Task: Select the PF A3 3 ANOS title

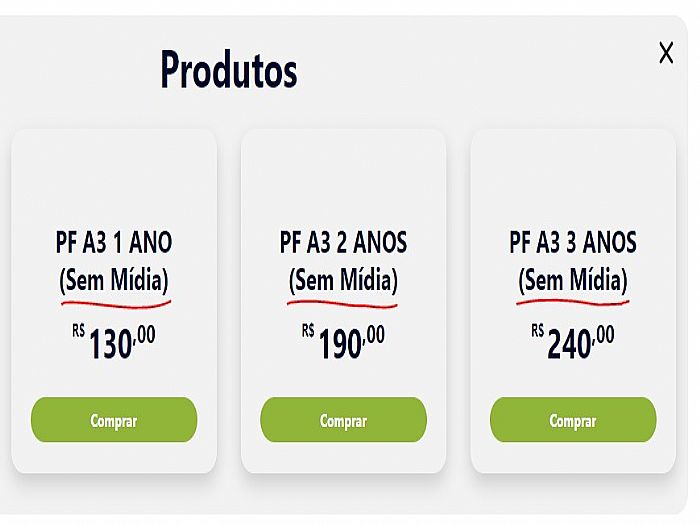Action: tap(573, 242)
